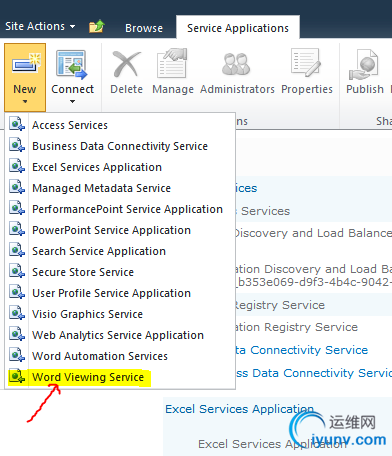
Task: Choose Word Viewing Service menu item
Action: [88, 377]
